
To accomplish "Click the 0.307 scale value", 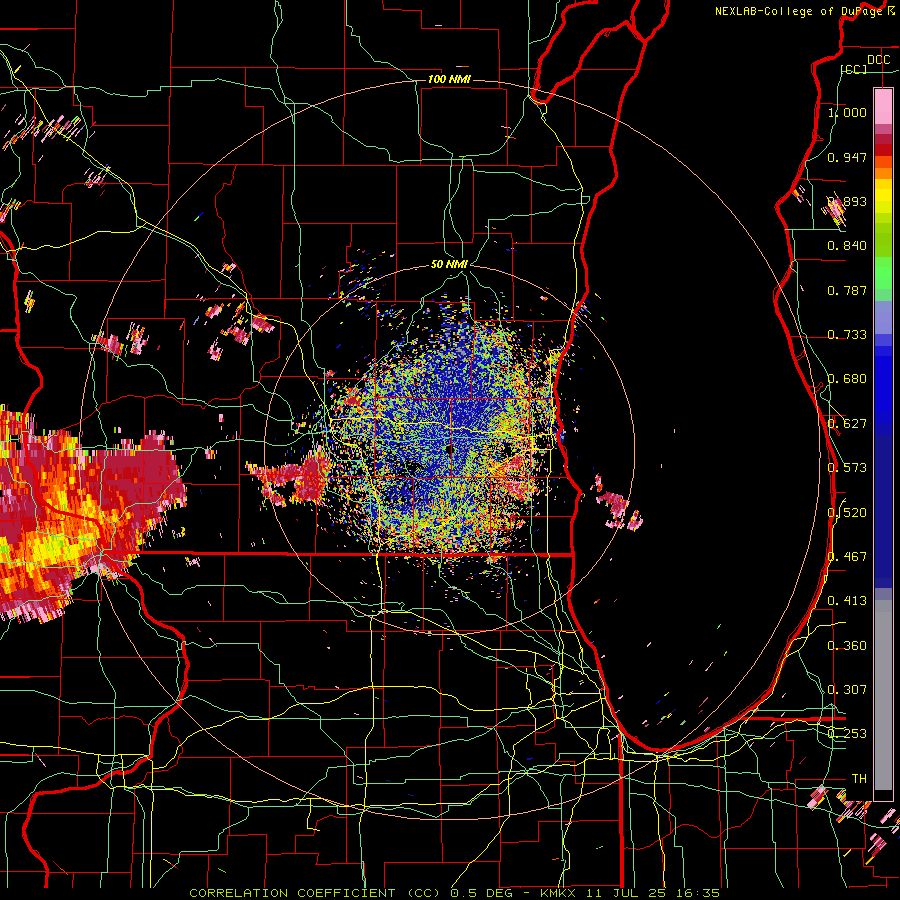I will (847, 690).
